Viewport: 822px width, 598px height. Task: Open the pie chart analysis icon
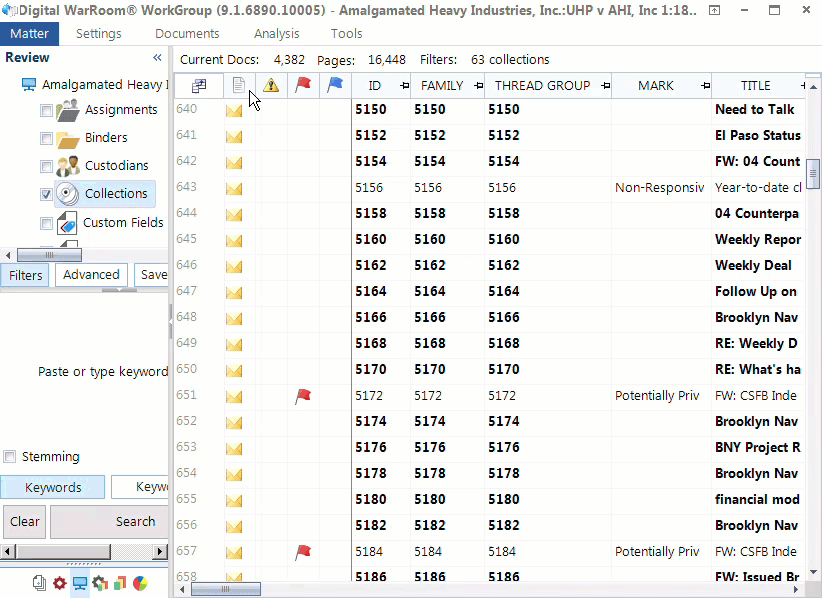[140, 583]
